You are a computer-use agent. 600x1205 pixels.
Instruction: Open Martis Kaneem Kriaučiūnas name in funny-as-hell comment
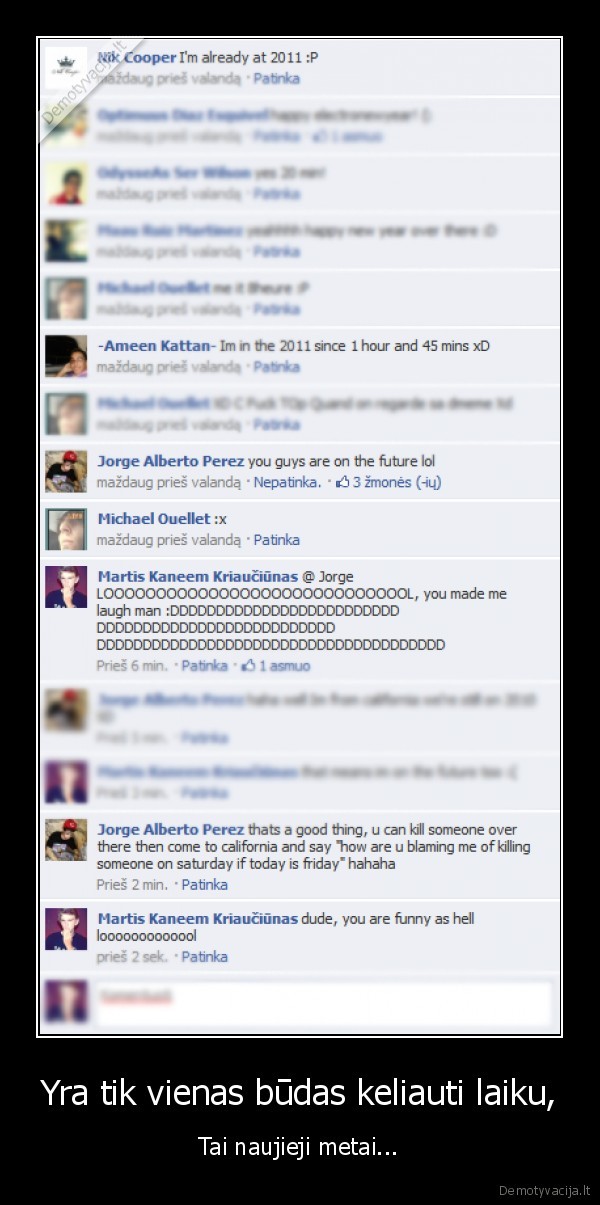coord(198,918)
